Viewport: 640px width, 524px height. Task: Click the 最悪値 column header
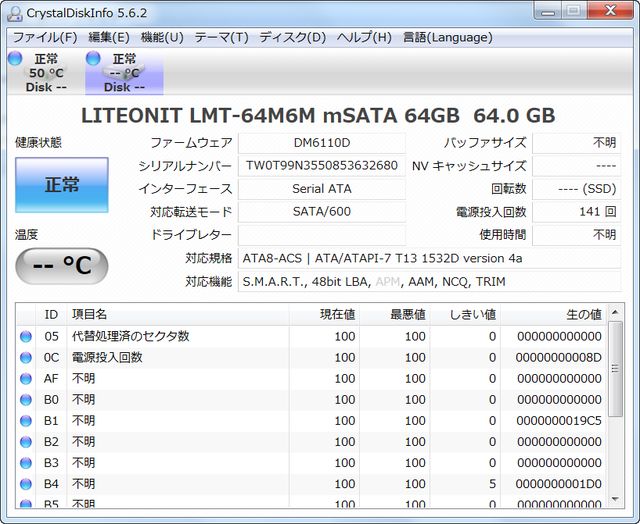coord(395,315)
